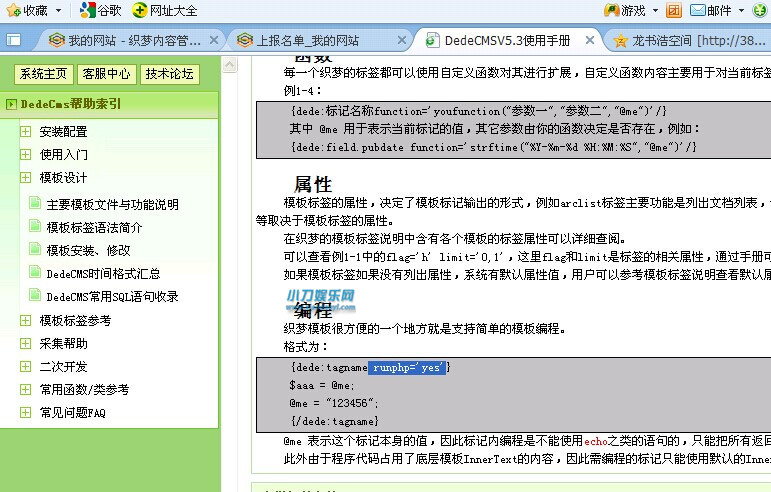
Task: Open 模板标签语法简介 page
Action: pyautogui.click(x=94, y=228)
